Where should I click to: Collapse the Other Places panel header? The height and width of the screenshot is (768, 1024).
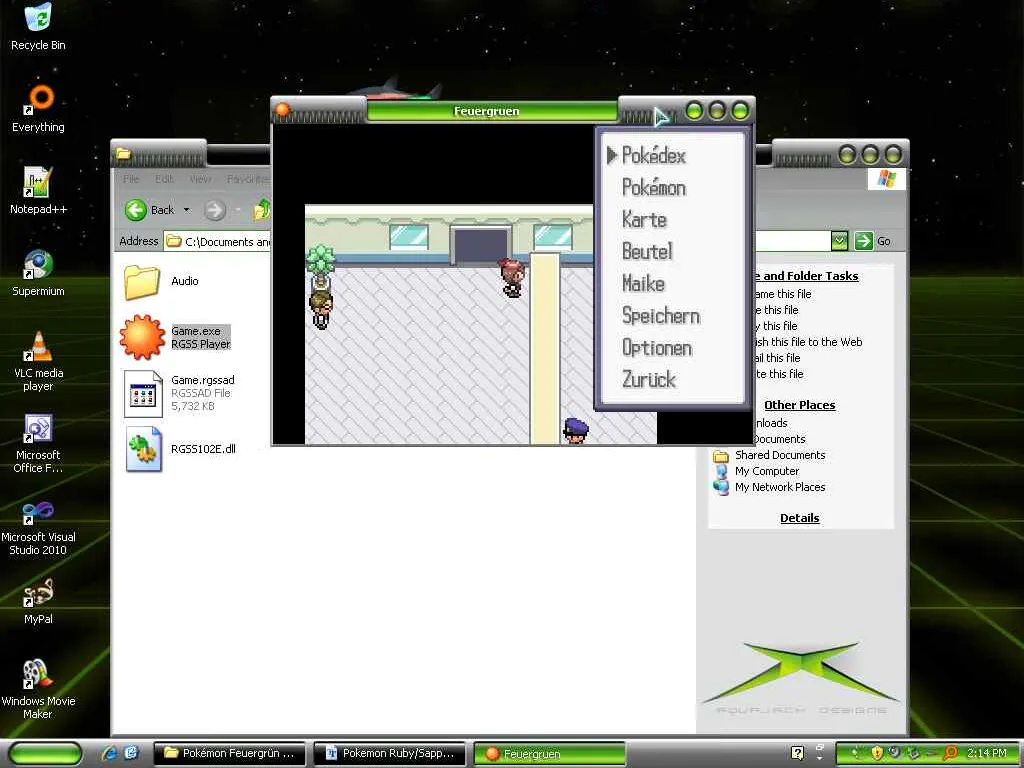799,405
